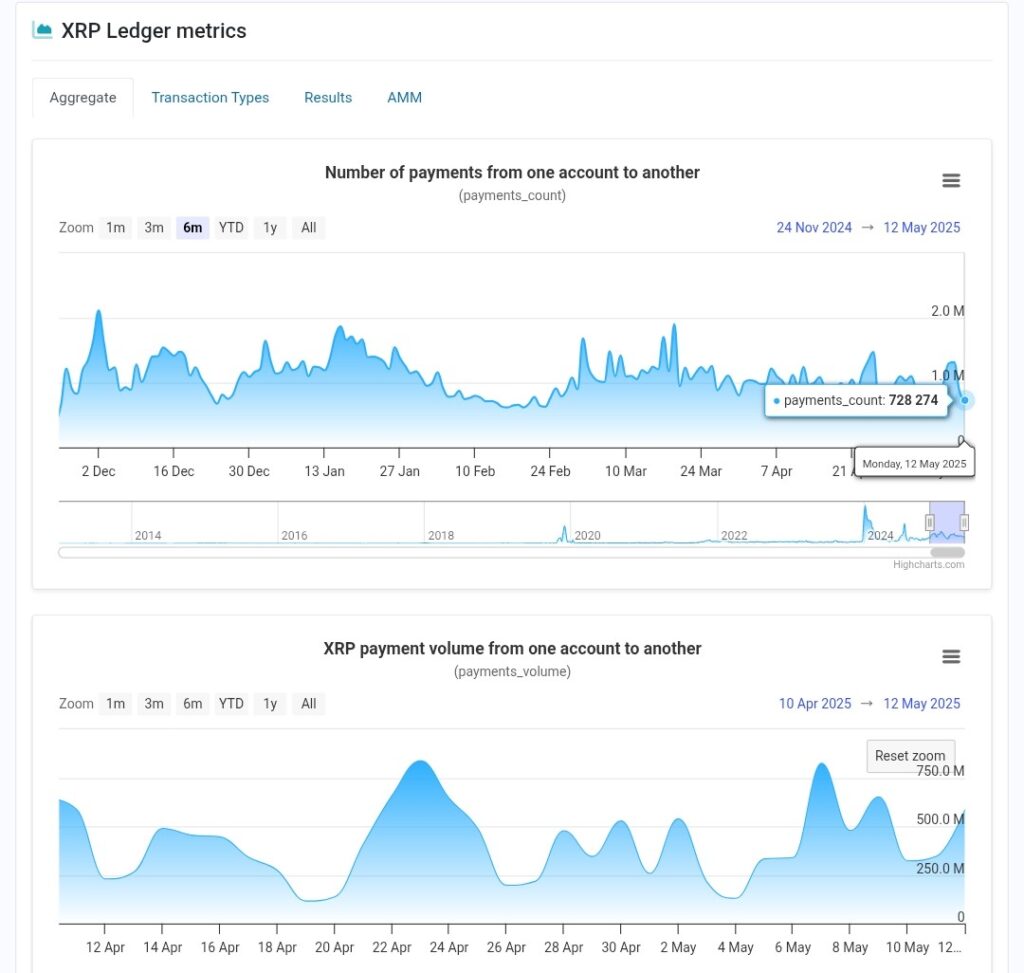Edit end date 12 May 2025 on payments count chart
The width and height of the screenshot is (1024, 973).
pos(921,227)
